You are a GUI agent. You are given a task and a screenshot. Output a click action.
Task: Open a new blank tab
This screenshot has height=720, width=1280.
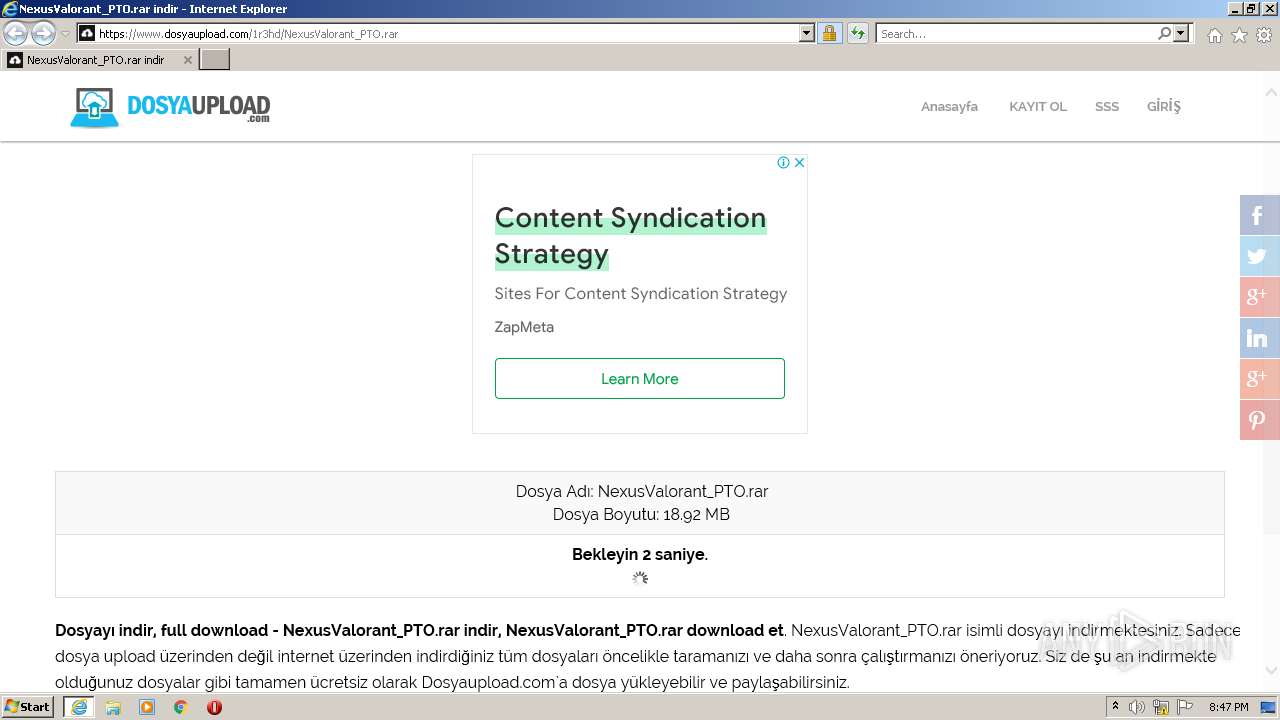(x=215, y=60)
